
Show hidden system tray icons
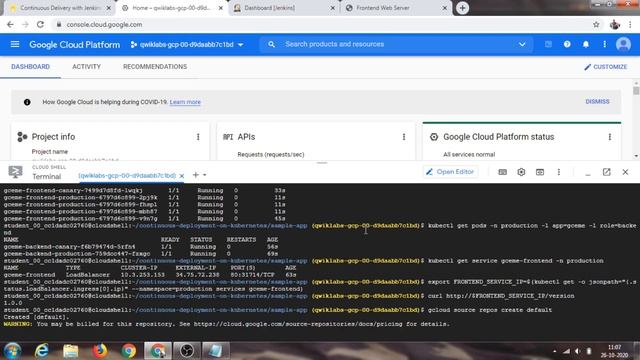555,351
